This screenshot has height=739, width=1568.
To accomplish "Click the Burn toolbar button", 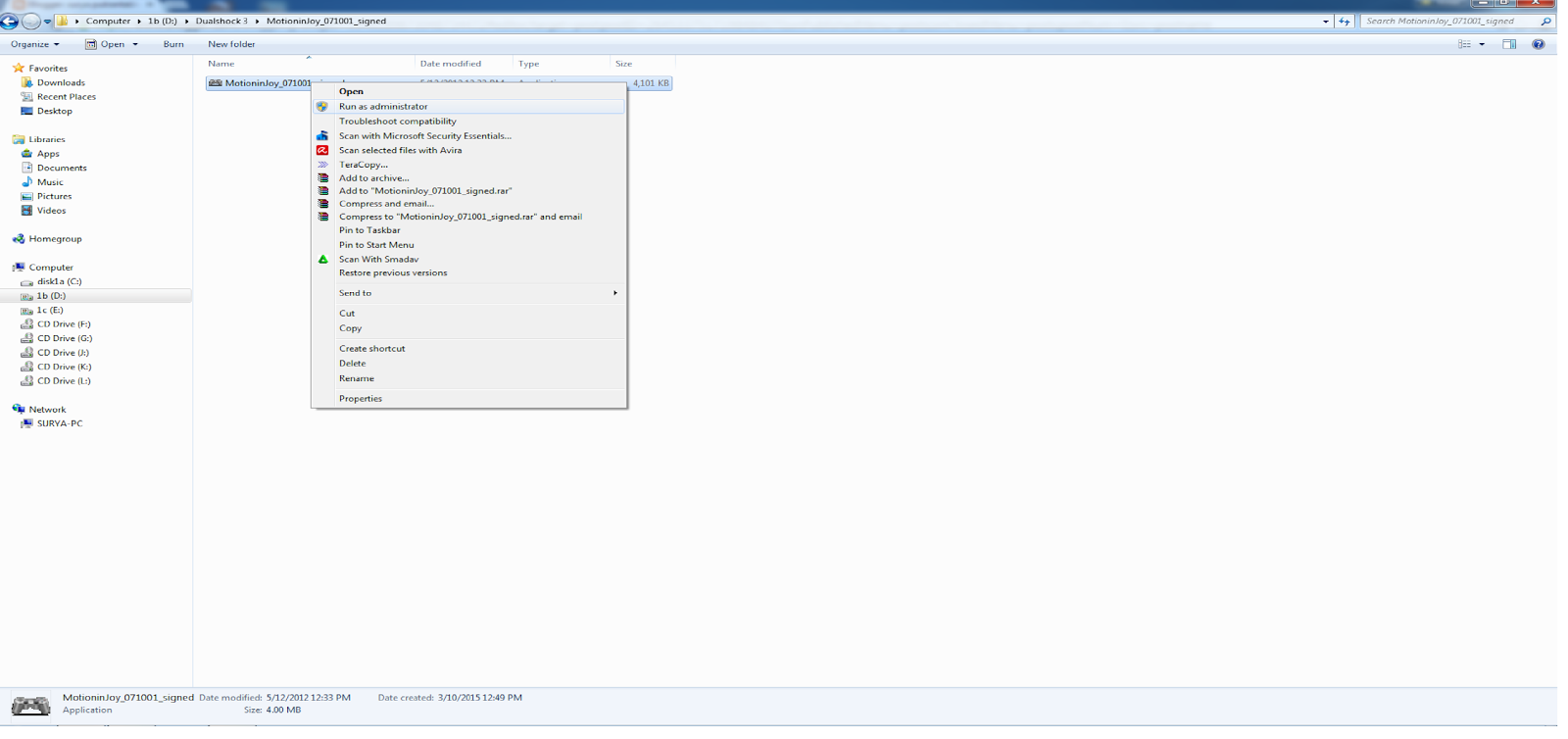I will click(x=173, y=44).
